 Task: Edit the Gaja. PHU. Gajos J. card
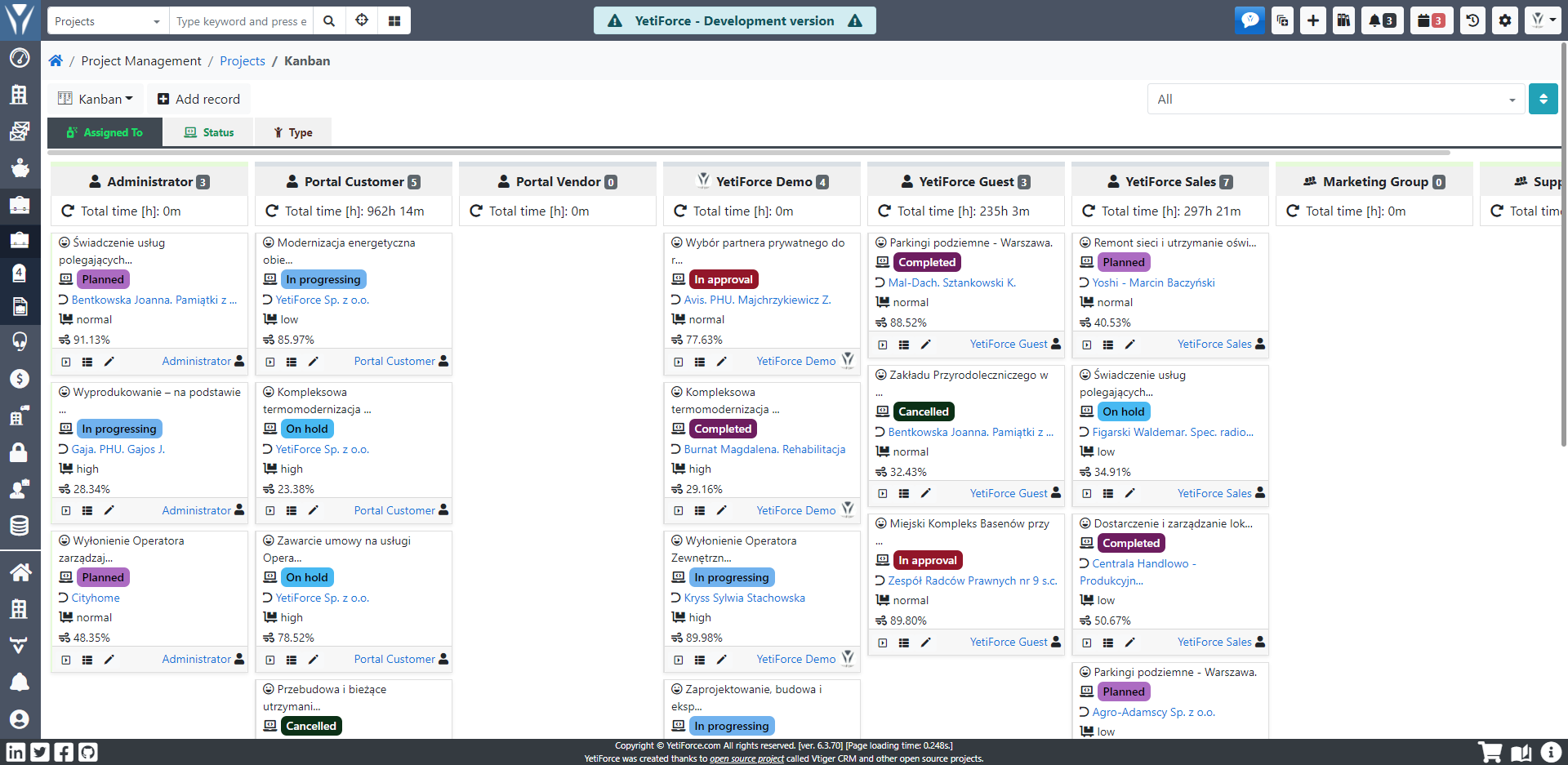pos(109,510)
